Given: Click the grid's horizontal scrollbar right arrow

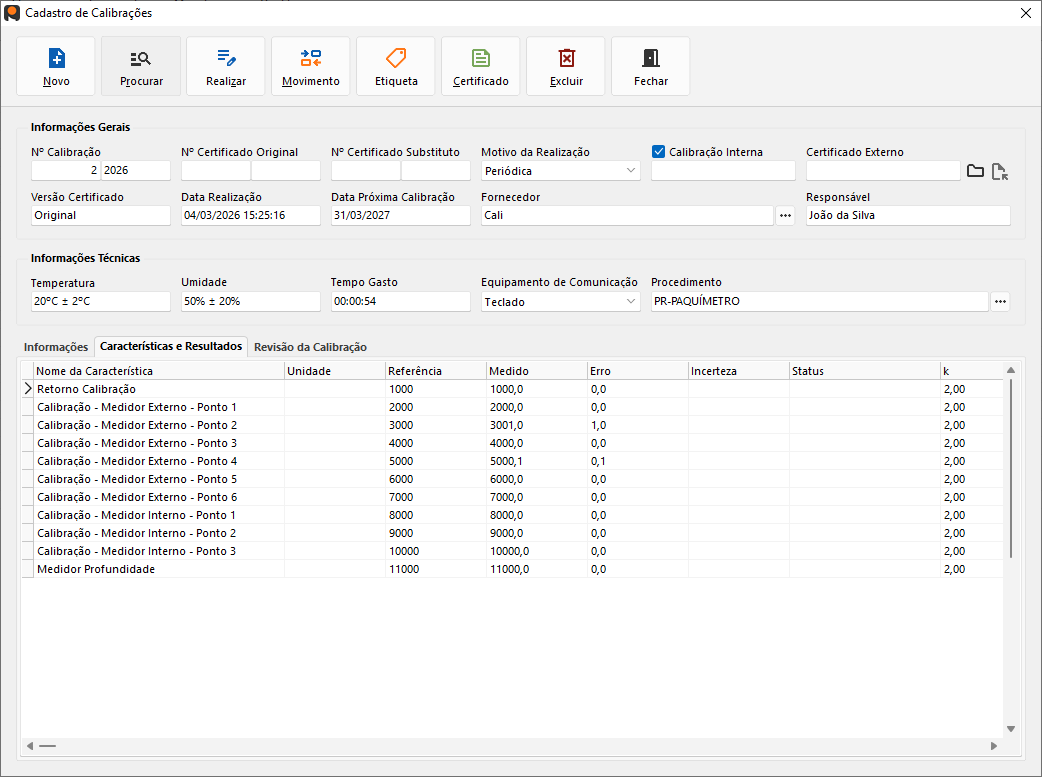Looking at the screenshot, I should pos(993,746).
